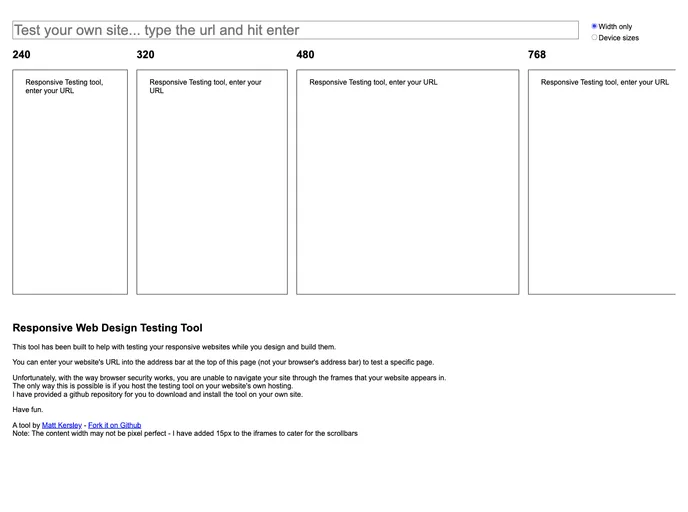Screen dimensions: 688x512
Task: Click the 'Have fun.' text
Action: click(x=28, y=410)
